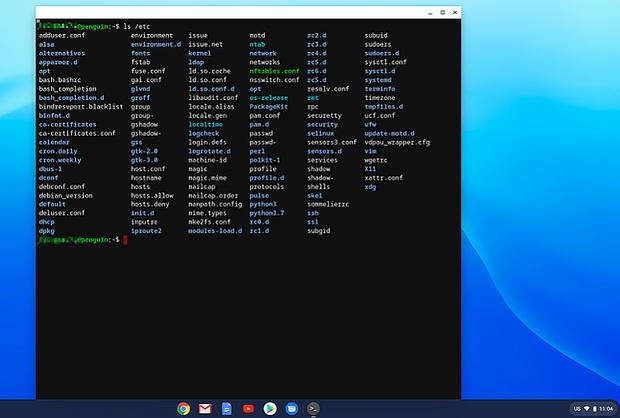Screen dimensions: 620x418
Task: Launch YouTube from the shelf
Action: pyautogui.click(x=248, y=408)
